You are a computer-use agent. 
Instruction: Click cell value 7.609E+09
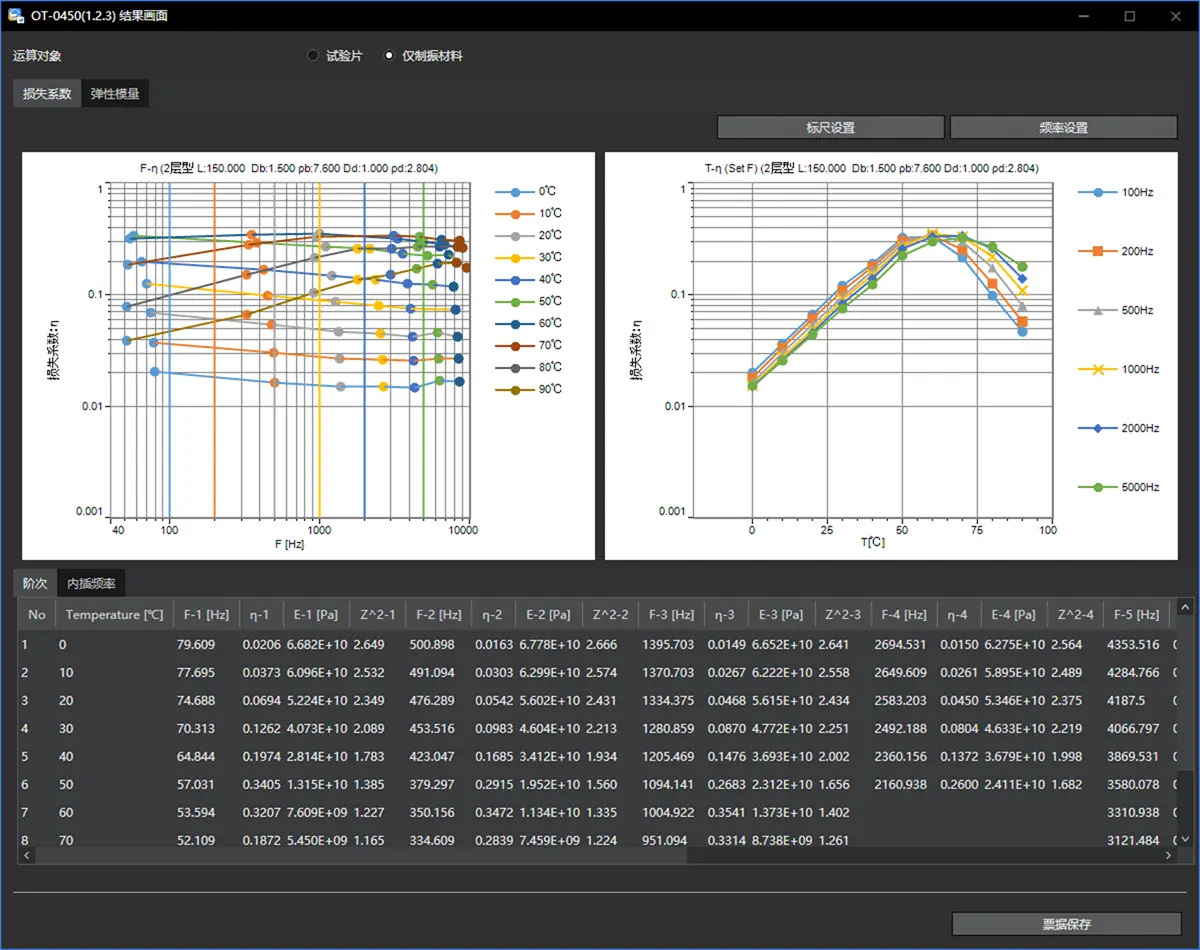(318, 813)
